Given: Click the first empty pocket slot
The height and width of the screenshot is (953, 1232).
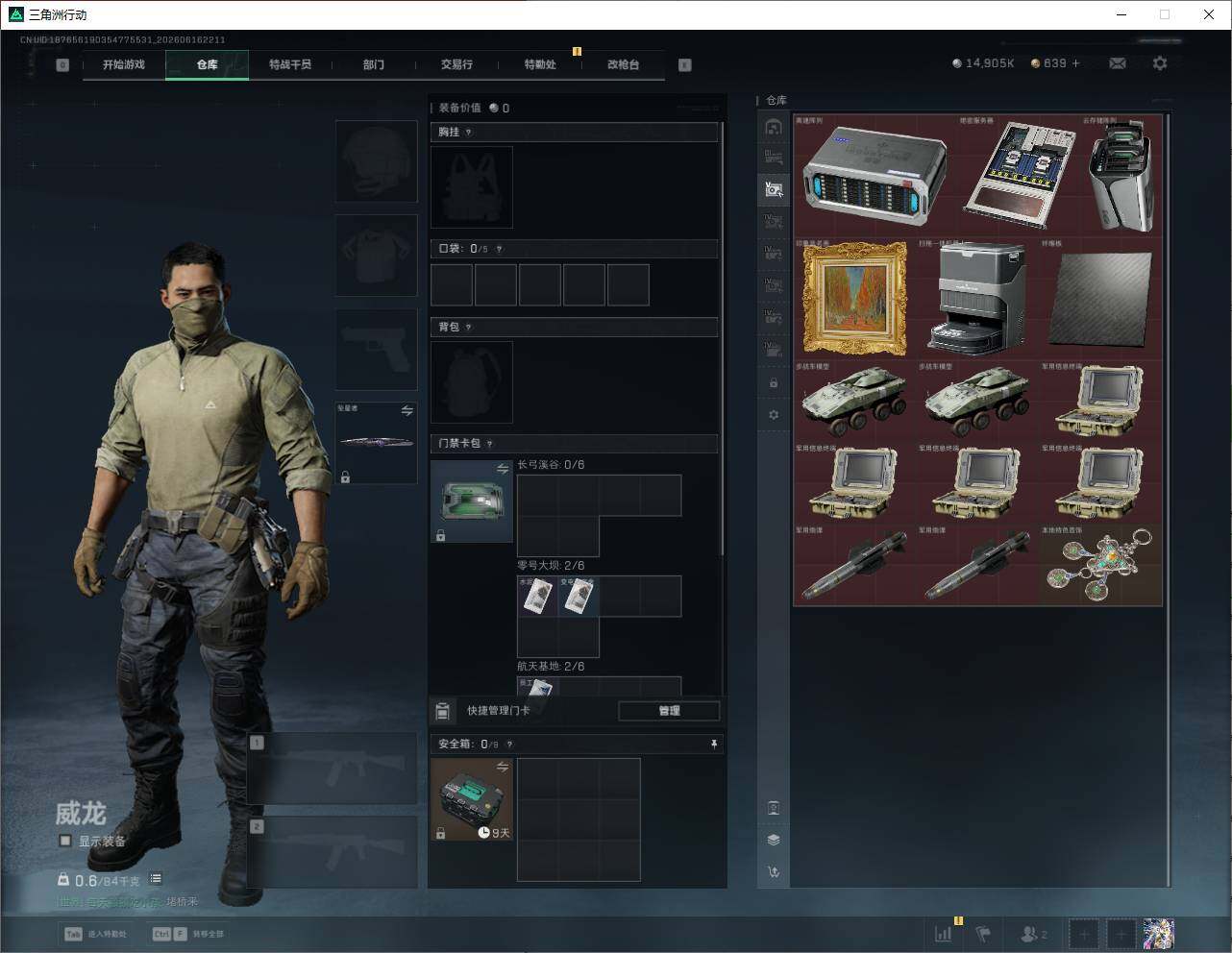Looking at the screenshot, I should tap(452, 285).
